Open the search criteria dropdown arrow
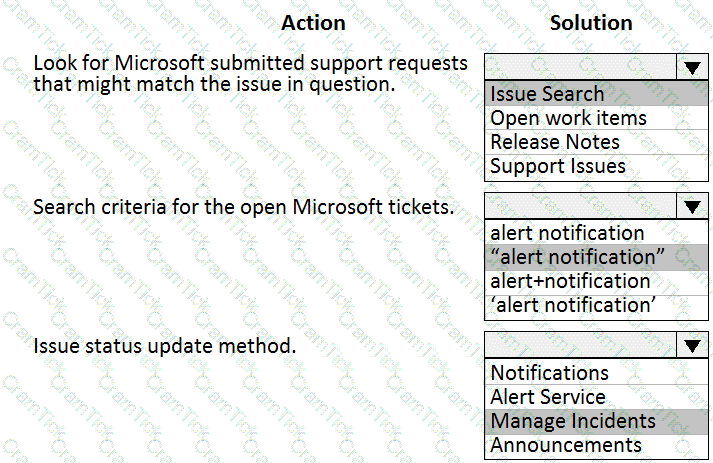 (692, 206)
